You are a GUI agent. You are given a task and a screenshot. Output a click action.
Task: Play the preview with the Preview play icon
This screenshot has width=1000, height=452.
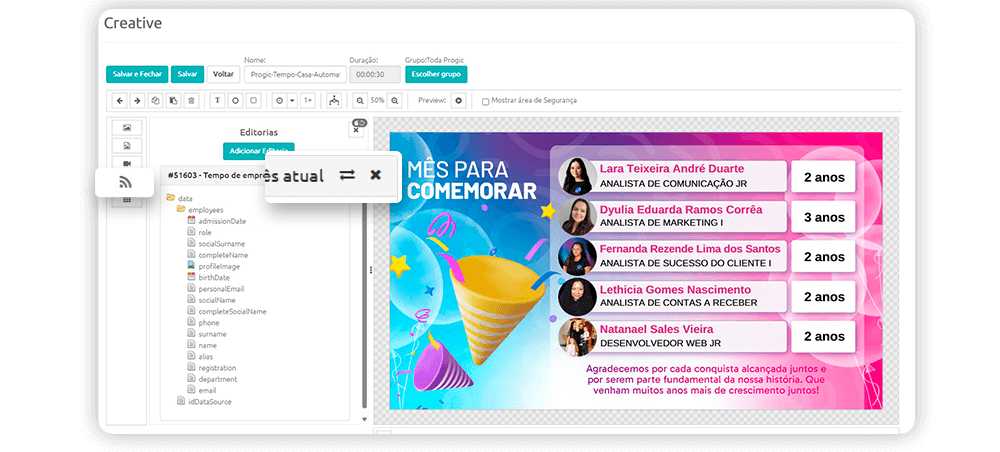click(x=458, y=101)
